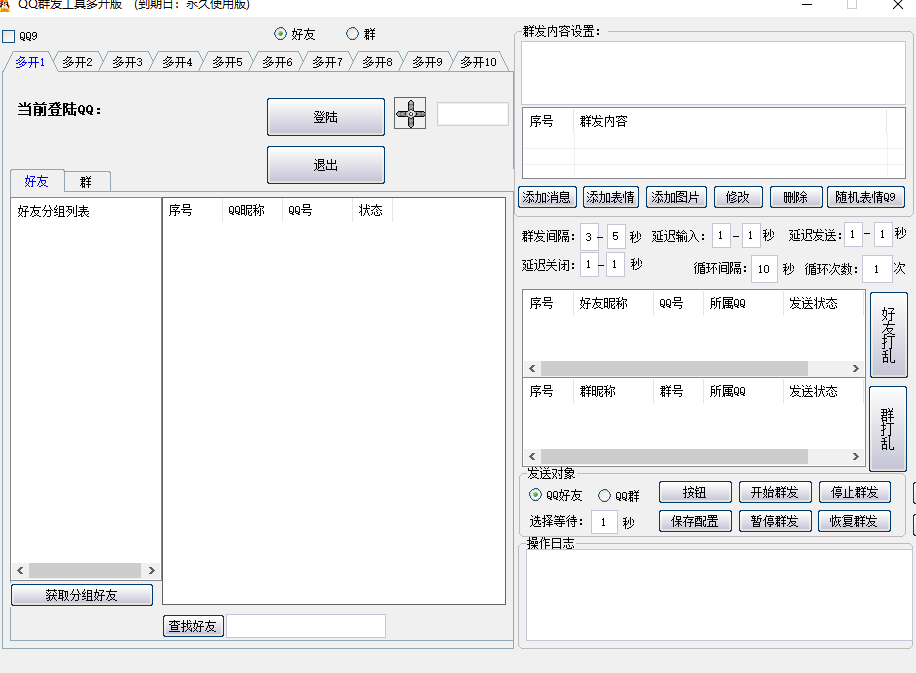Click the 保存配置 button
Screen dimensions: 916x673
695,521
